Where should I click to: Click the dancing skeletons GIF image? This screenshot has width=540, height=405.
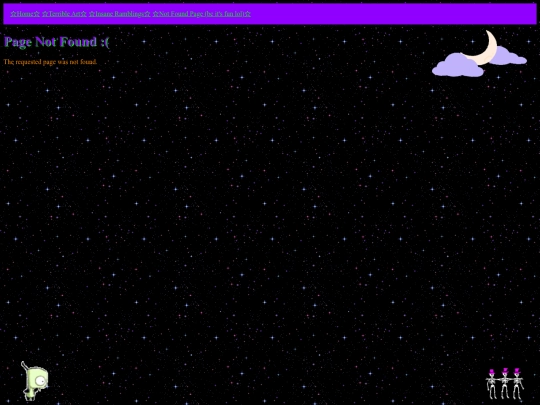505,384
